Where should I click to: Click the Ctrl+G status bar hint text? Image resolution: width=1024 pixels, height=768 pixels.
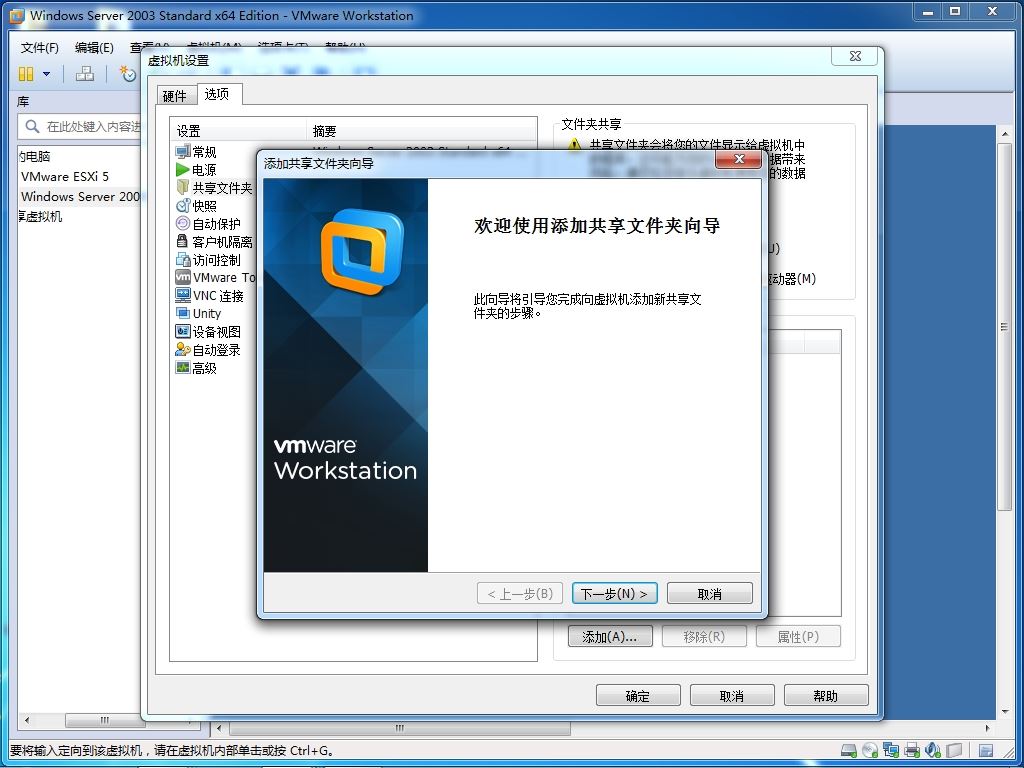(172, 750)
